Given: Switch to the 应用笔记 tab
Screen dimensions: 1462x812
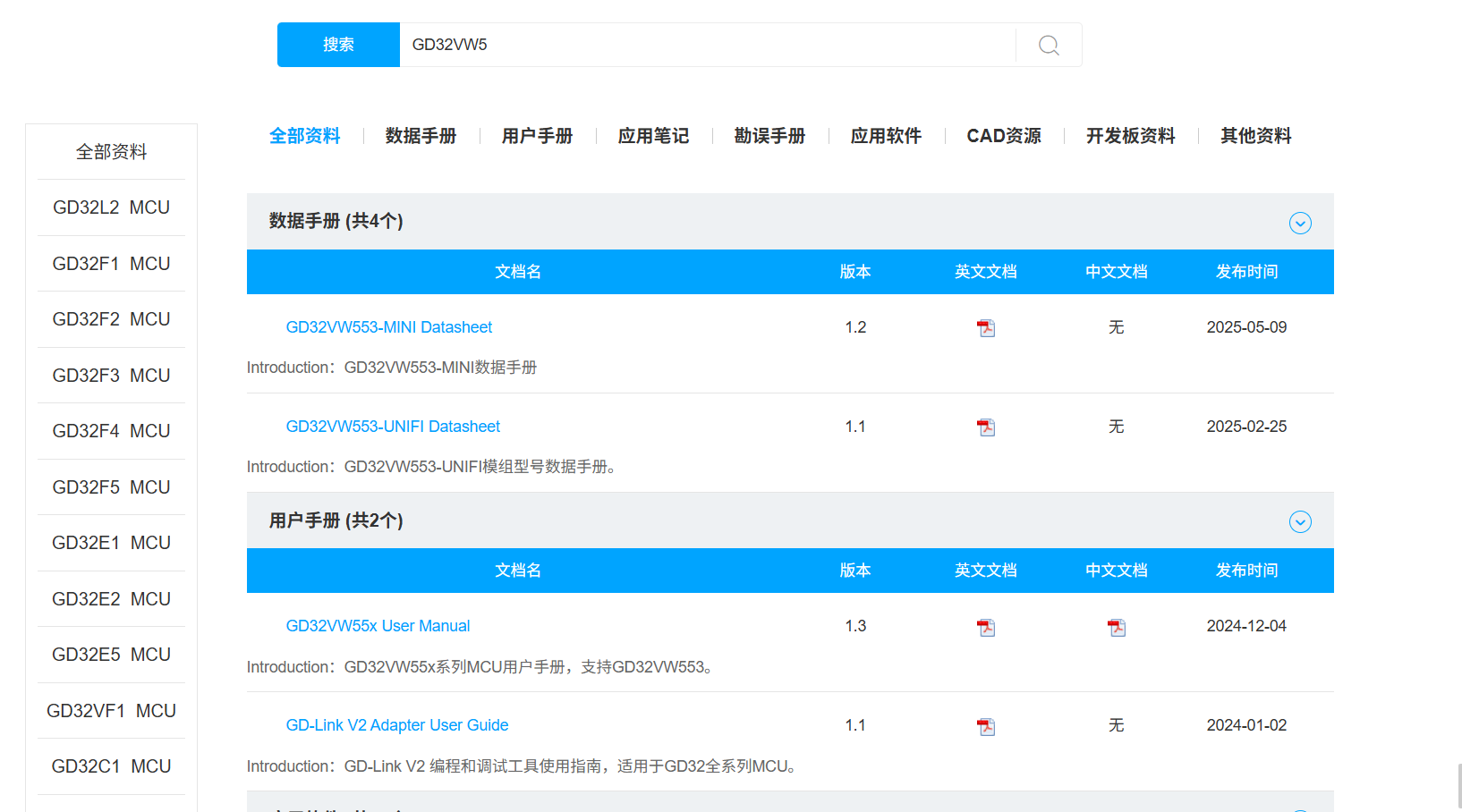Looking at the screenshot, I should (x=653, y=136).
